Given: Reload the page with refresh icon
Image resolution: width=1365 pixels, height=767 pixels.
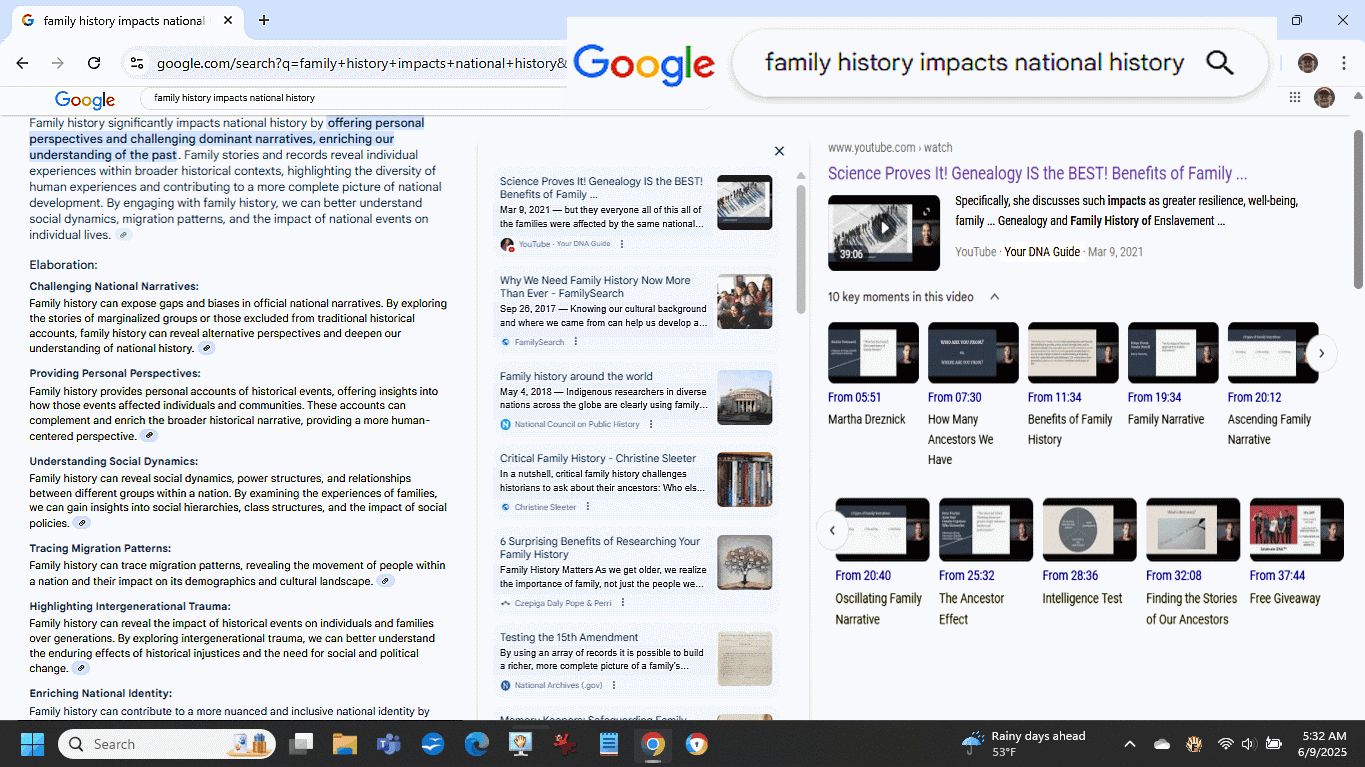Looking at the screenshot, I should 94,63.
